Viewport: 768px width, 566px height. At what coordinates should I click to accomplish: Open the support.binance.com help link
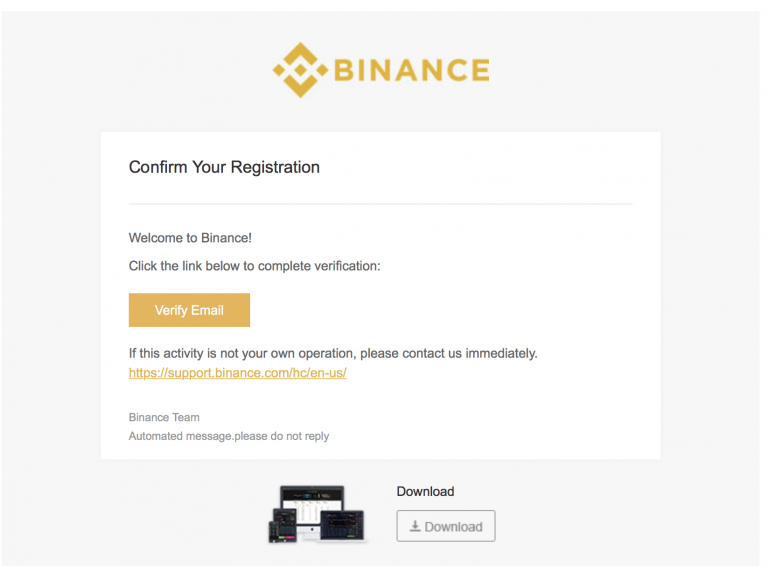[x=238, y=373]
